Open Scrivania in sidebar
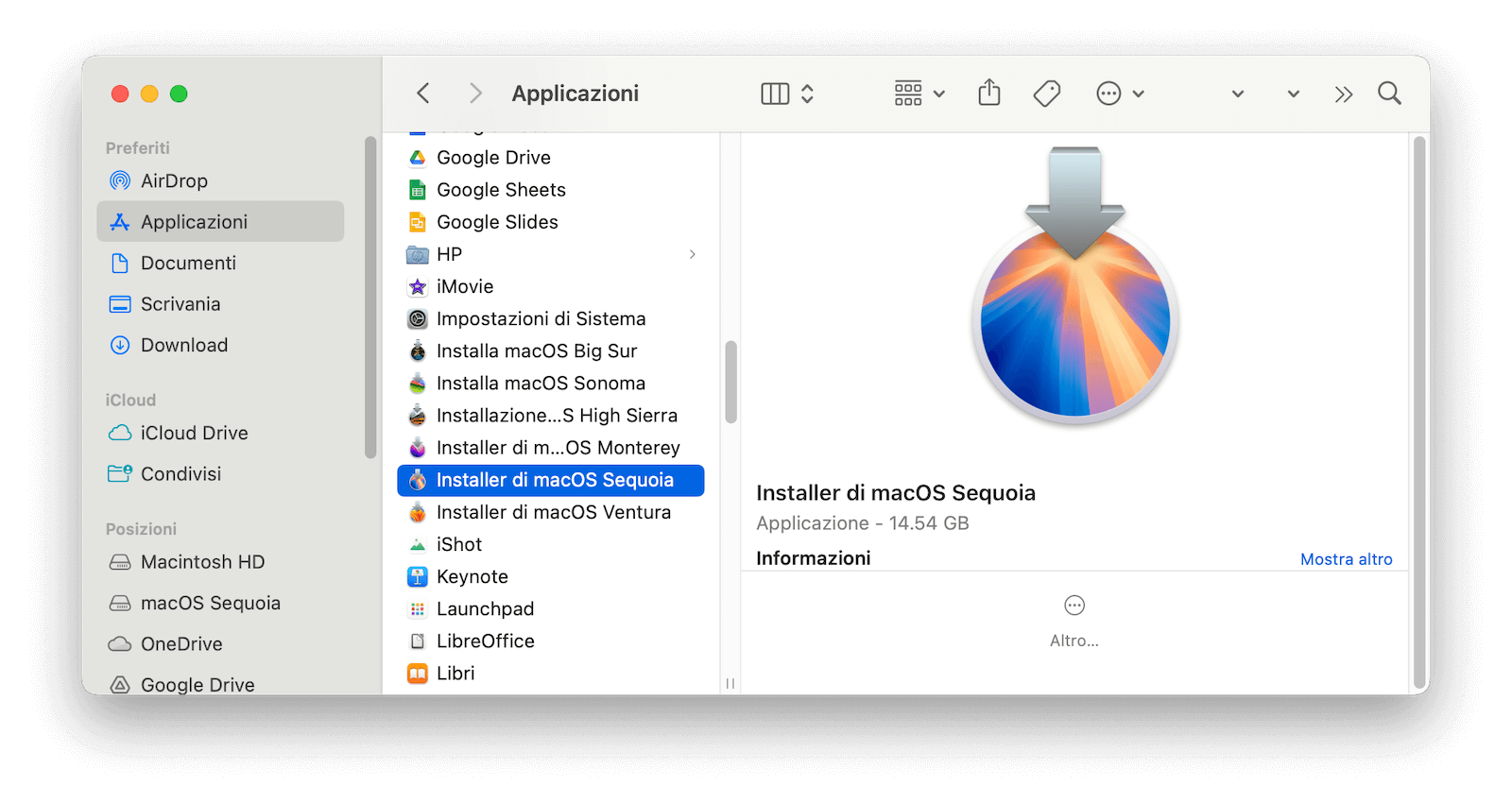This screenshot has width=1512, height=803. (221, 304)
